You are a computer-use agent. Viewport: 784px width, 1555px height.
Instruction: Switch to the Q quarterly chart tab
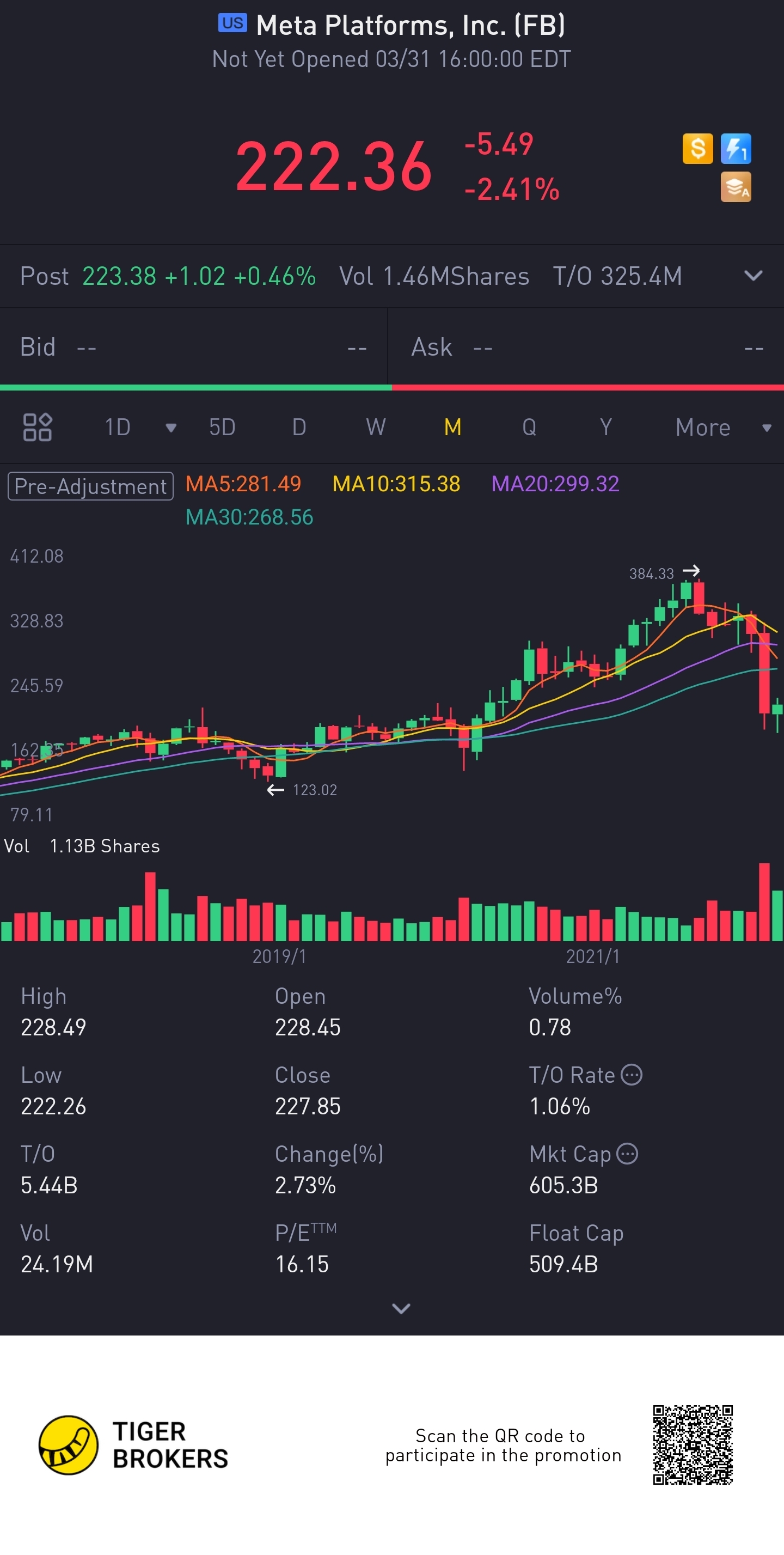[529, 428]
